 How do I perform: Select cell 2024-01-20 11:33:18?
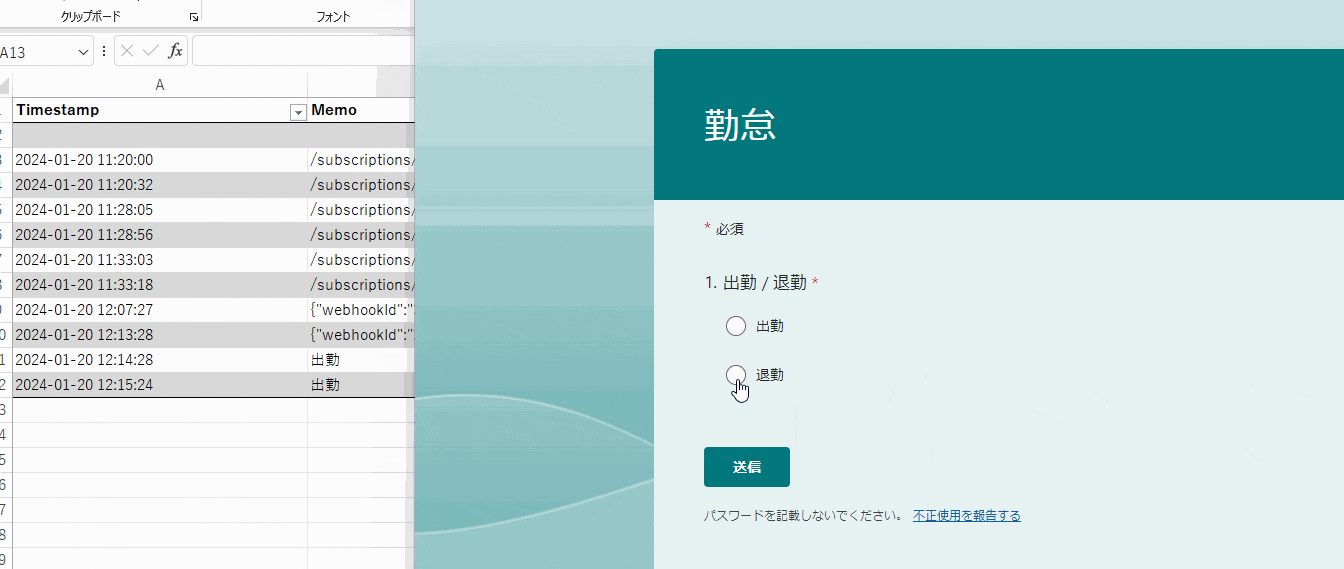pos(160,285)
